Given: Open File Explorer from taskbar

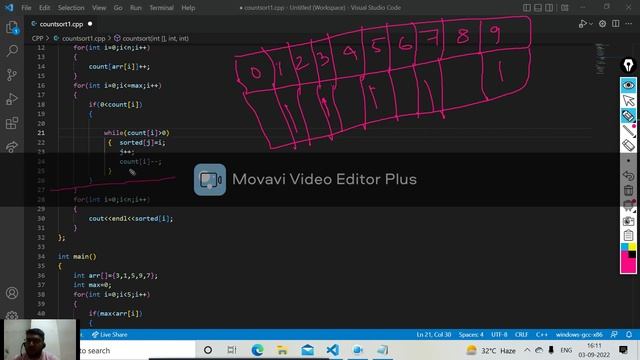Looking at the screenshot, I should 282,350.
